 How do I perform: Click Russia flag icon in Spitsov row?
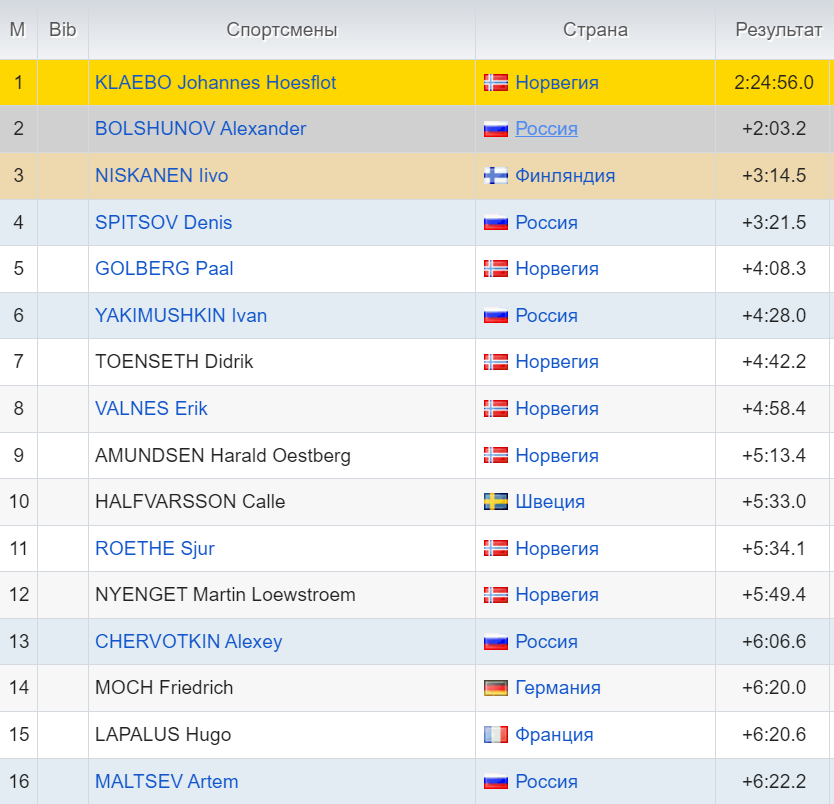[x=496, y=222]
